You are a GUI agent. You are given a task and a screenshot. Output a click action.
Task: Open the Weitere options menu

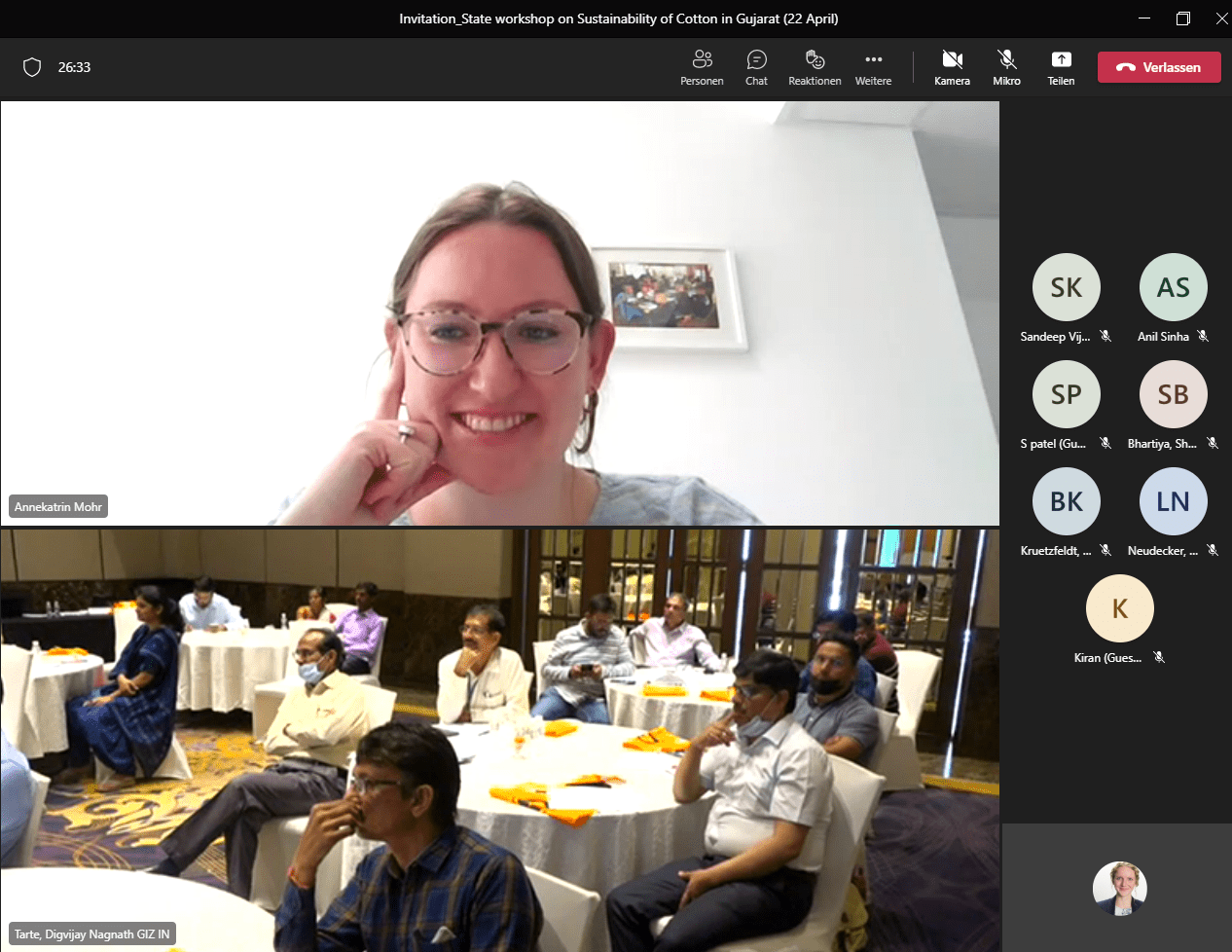click(873, 67)
